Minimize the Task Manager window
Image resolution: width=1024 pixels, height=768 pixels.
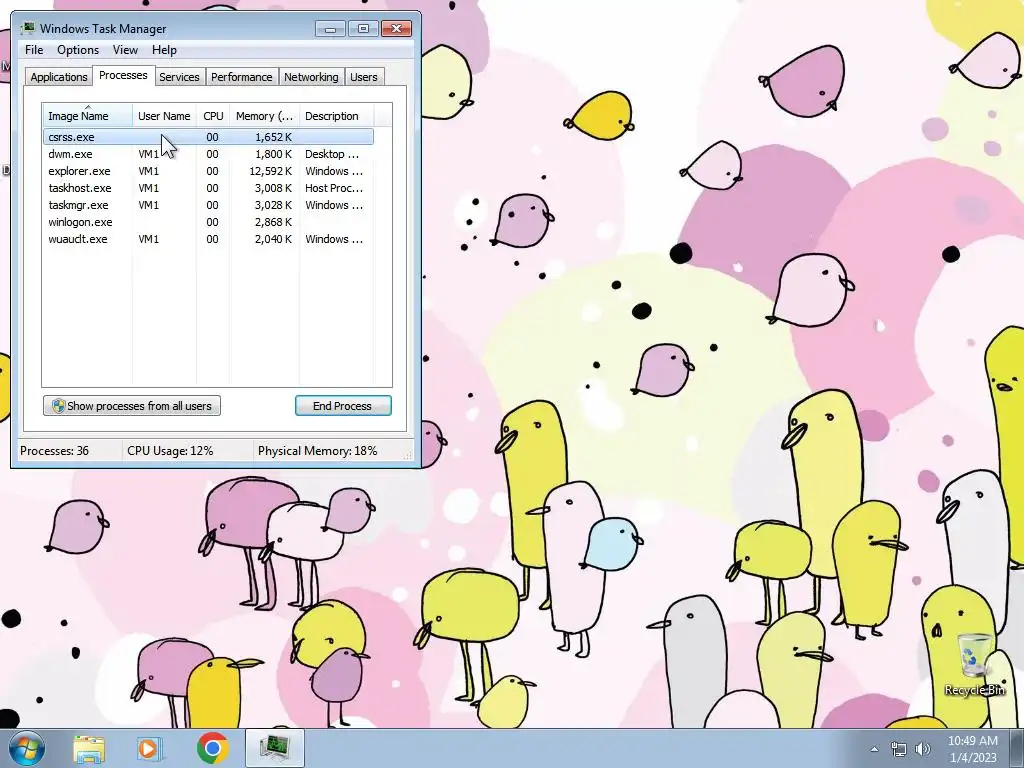click(330, 29)
